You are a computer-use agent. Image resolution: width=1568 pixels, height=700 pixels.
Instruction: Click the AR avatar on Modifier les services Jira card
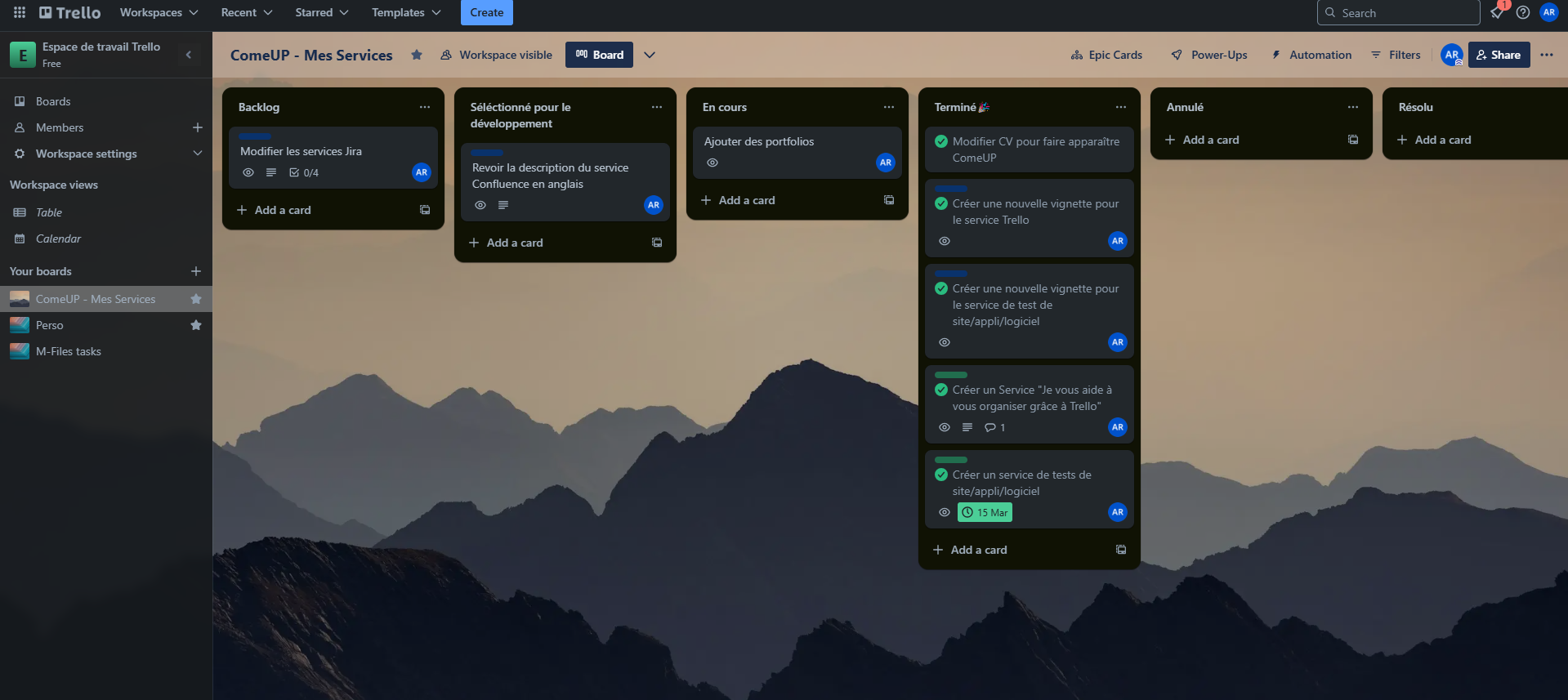coord(422,172)
